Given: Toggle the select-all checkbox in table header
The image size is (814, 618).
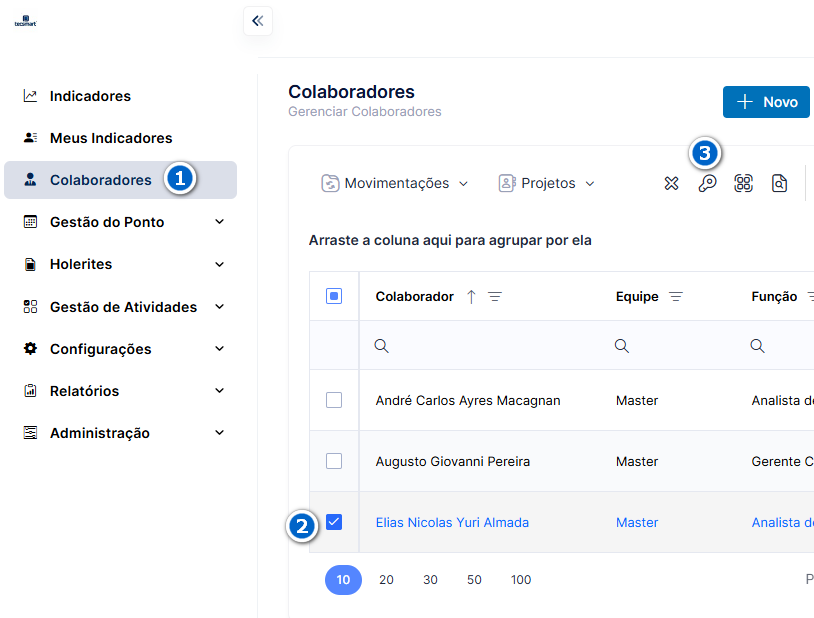Looking at the screenshot, I should pos(334,296).
